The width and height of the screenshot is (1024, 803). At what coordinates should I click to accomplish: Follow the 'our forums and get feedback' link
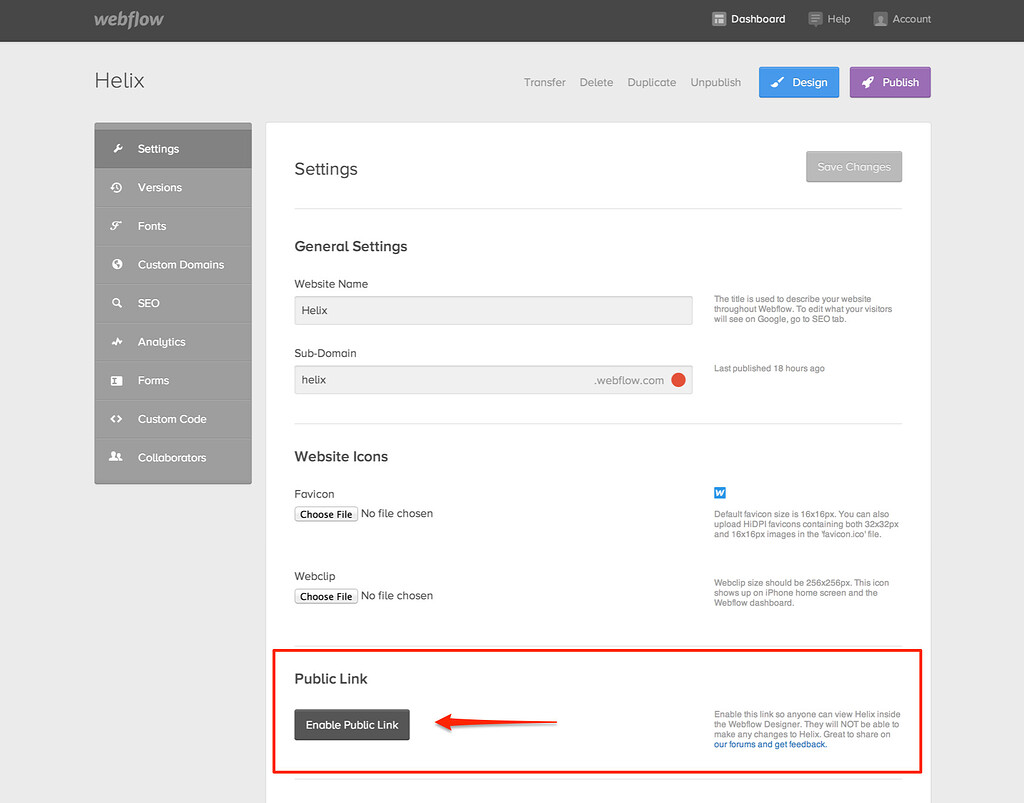tap(770, 744)
